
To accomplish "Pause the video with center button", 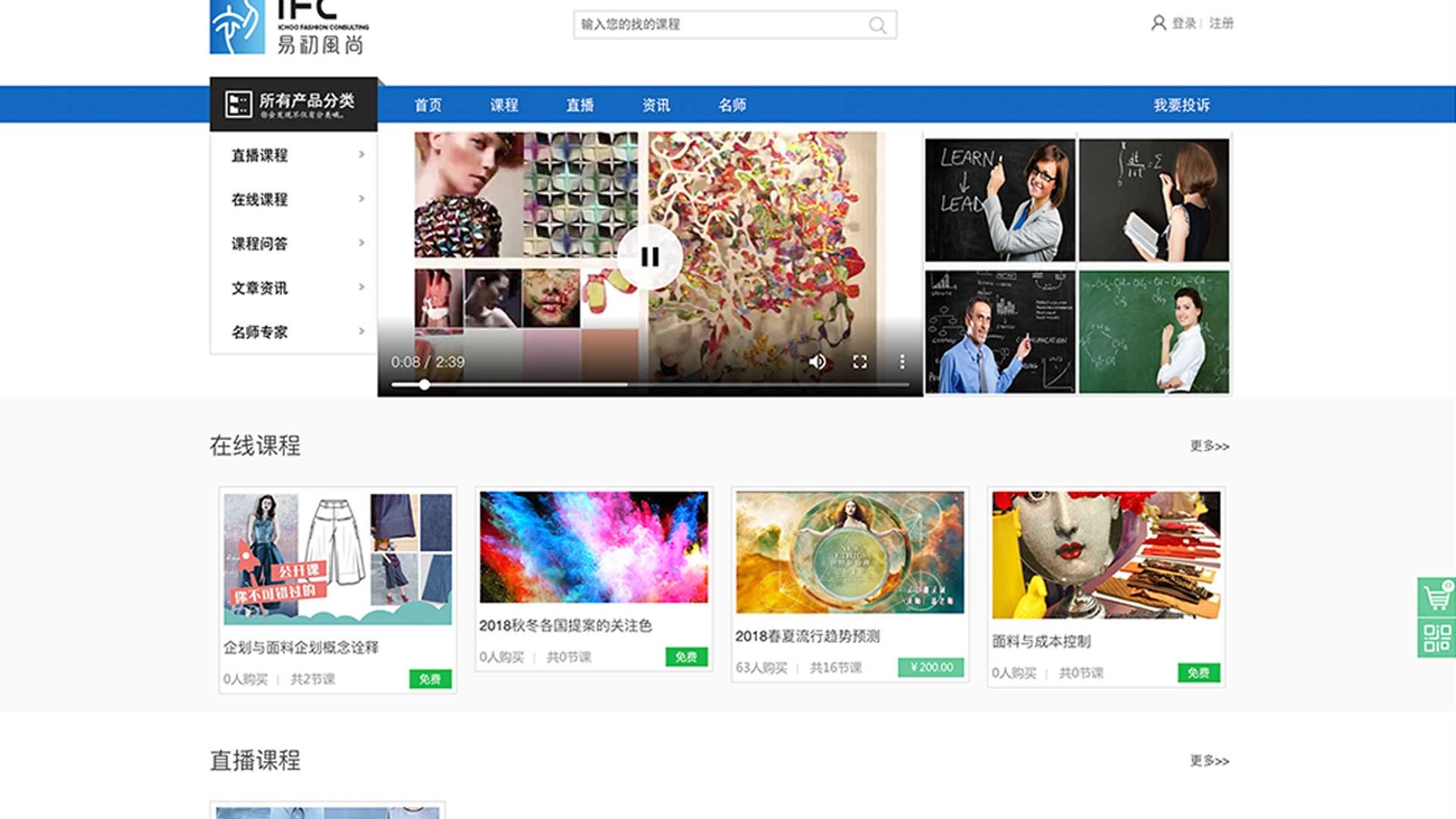I will point(650,257).
